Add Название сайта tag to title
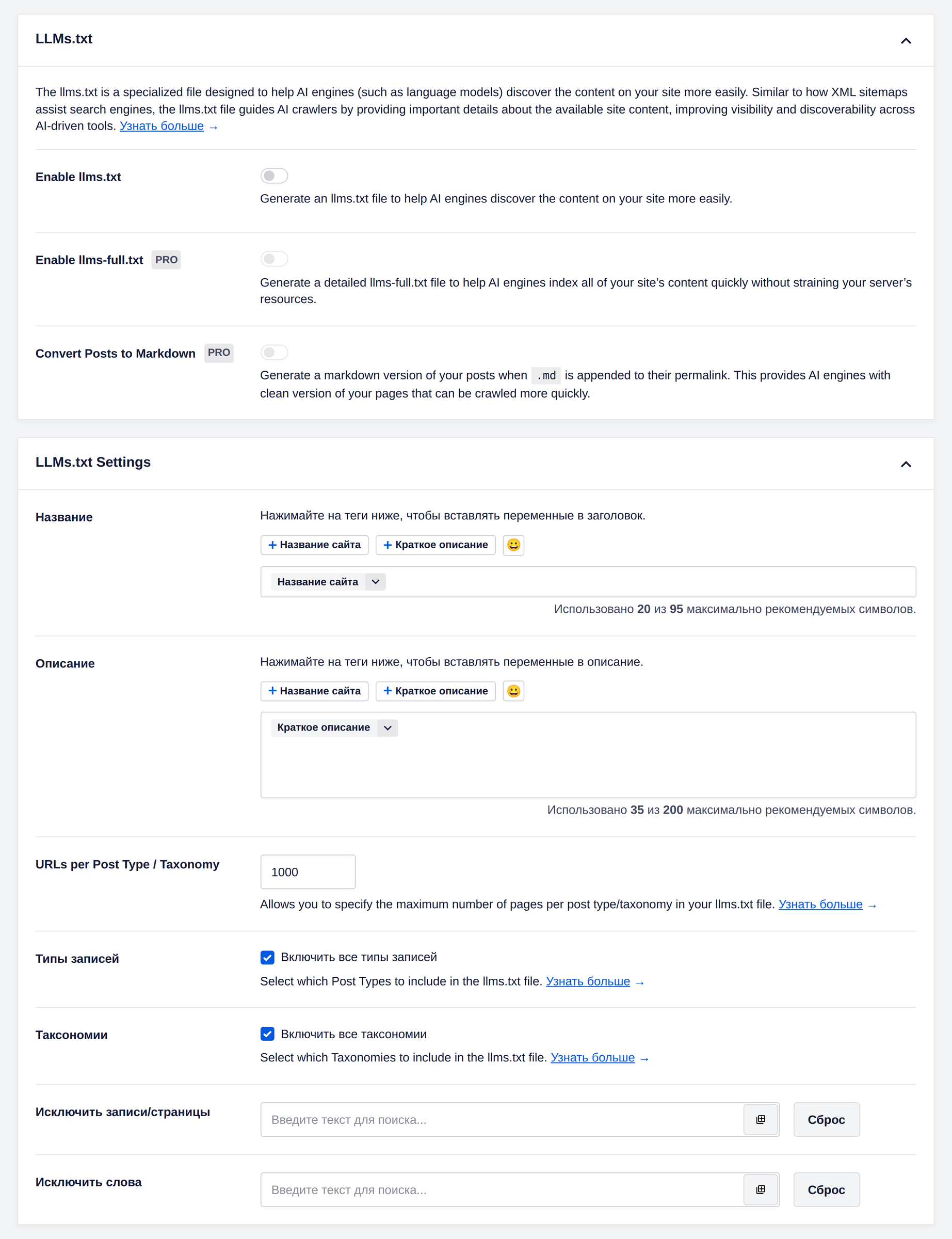952x1239 pixels. (x=315, y=545)
